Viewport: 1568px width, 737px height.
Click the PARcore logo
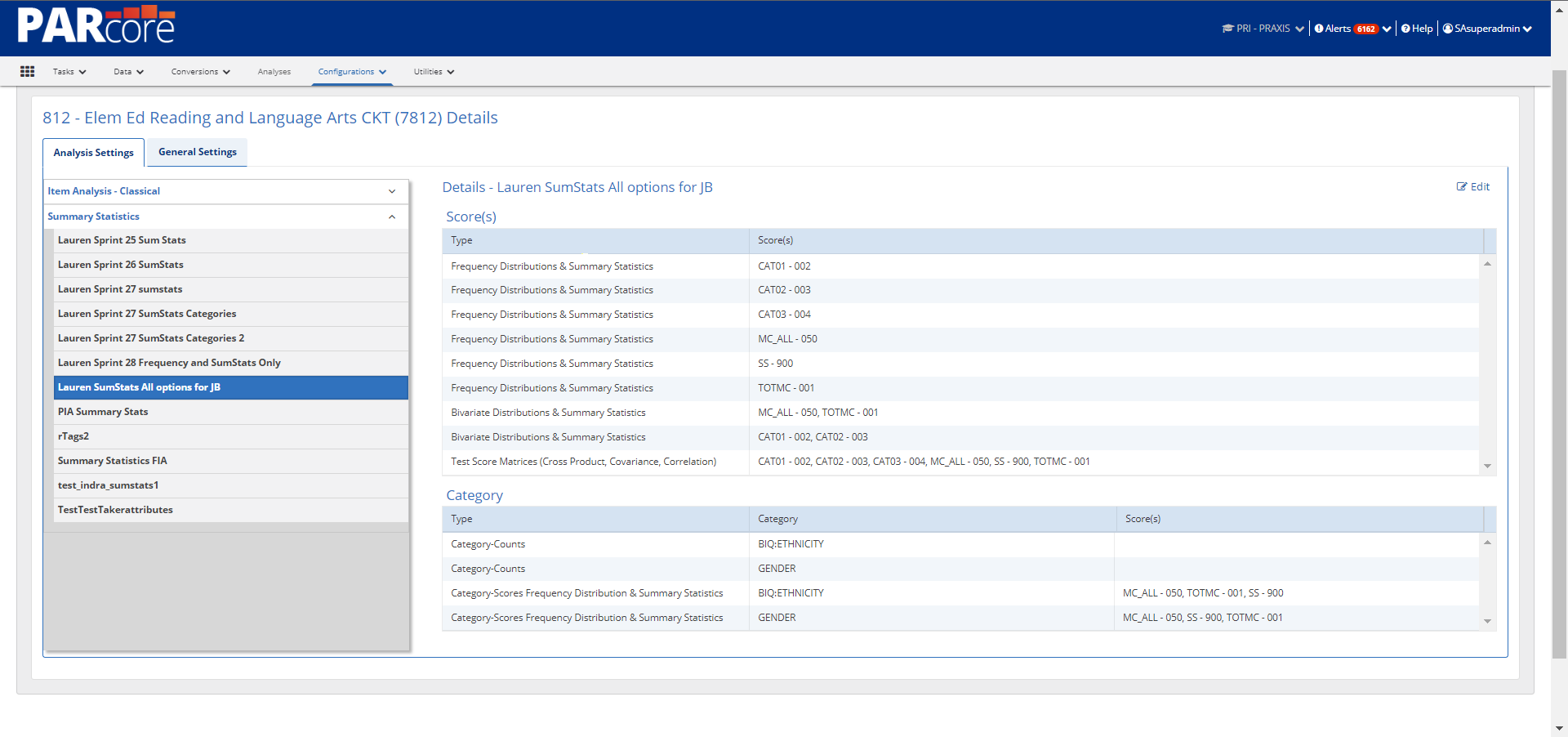click(96, 25)
